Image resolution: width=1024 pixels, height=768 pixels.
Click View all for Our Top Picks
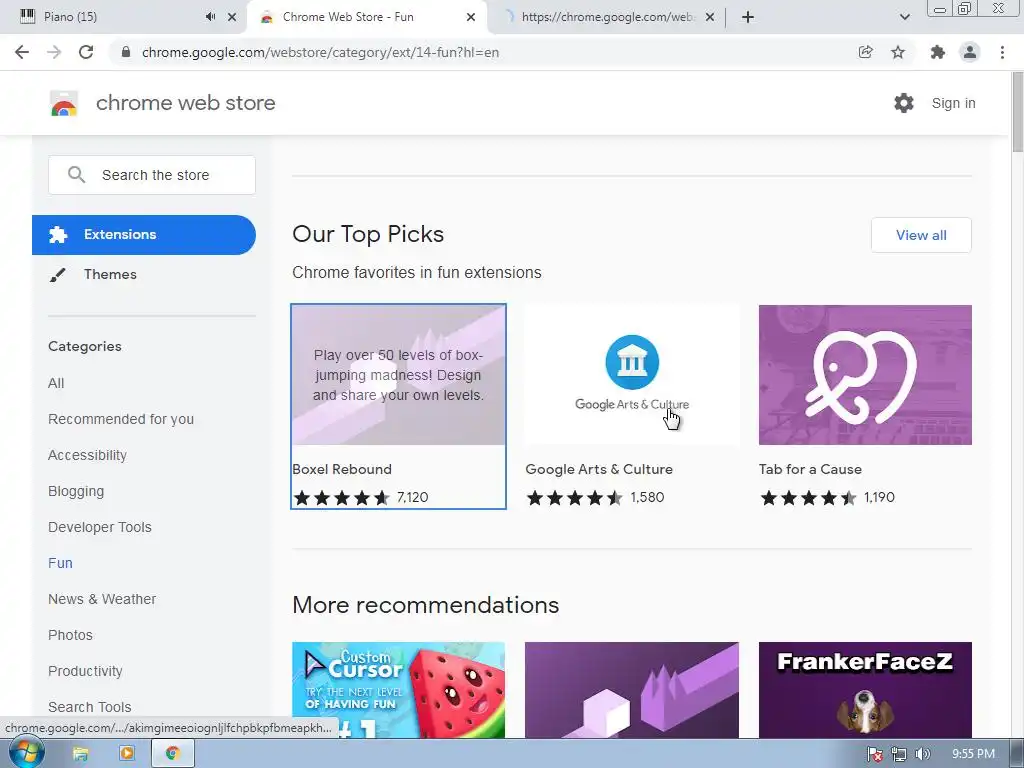pyautogui.click(x=921, y=235)
